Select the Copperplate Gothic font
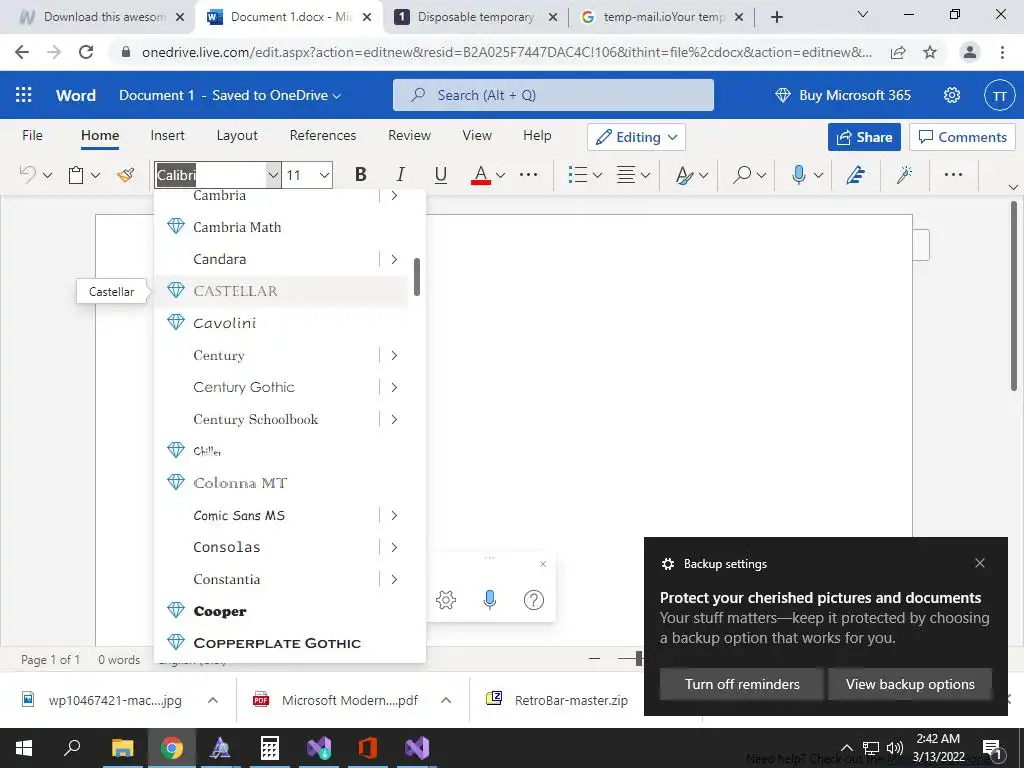 click(x=281, y=643)
